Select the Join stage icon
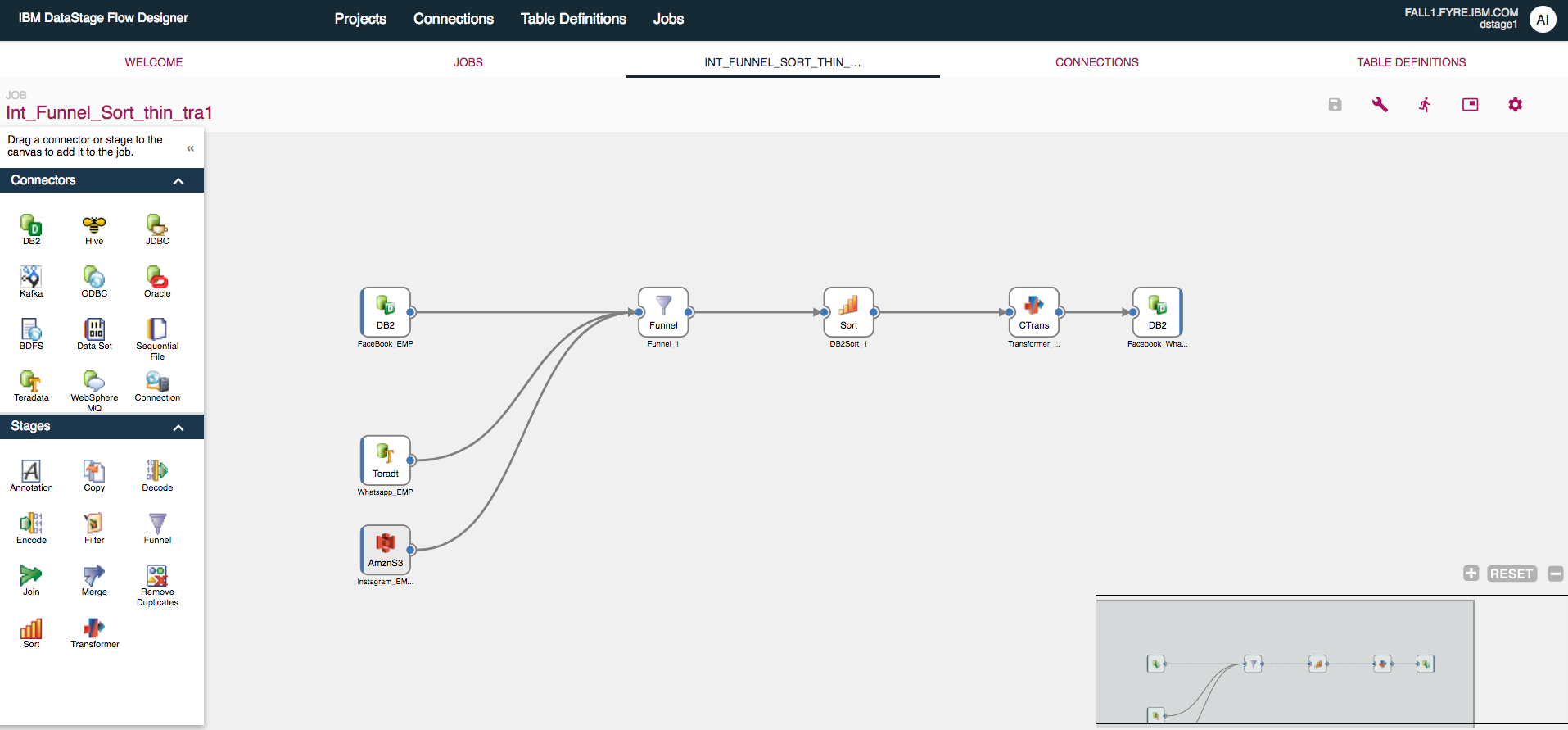The image size is (1568, 730). [x=31, y=575]
